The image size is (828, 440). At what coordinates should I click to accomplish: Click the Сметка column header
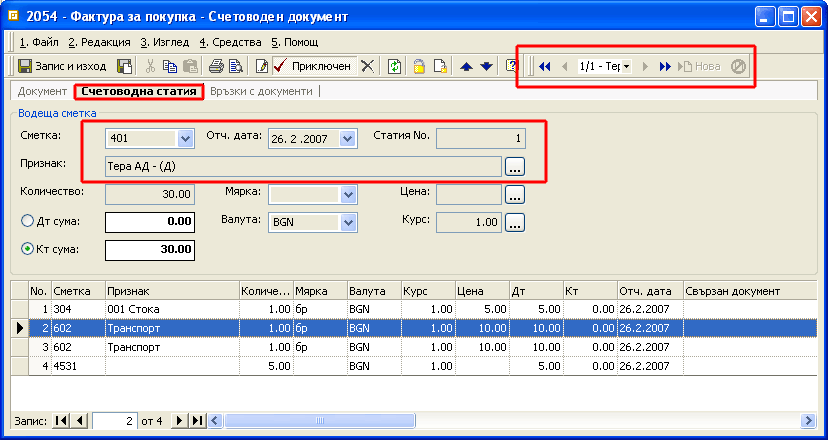point(78,291)
